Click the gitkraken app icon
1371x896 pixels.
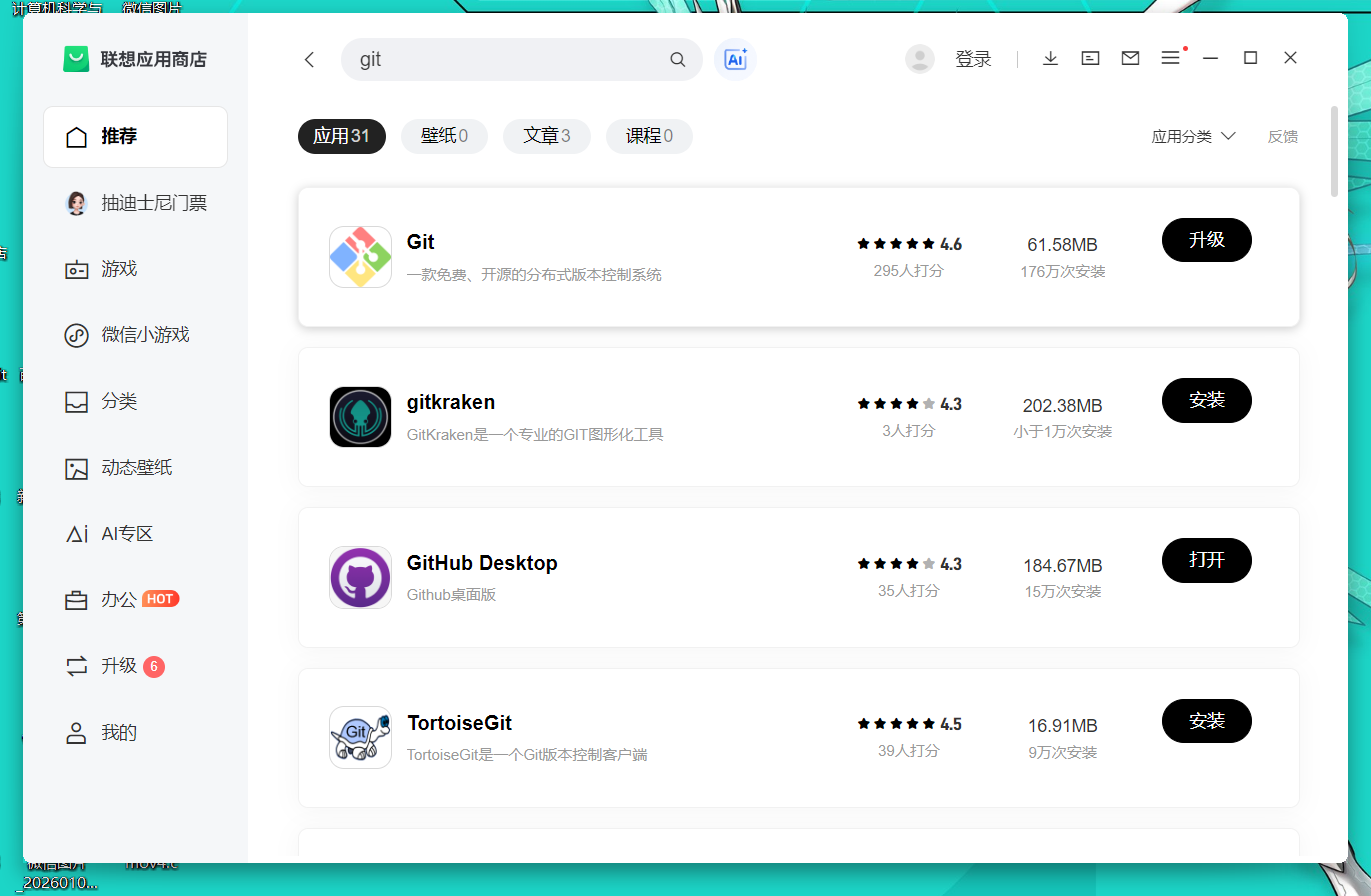click(x=360, y=417)
